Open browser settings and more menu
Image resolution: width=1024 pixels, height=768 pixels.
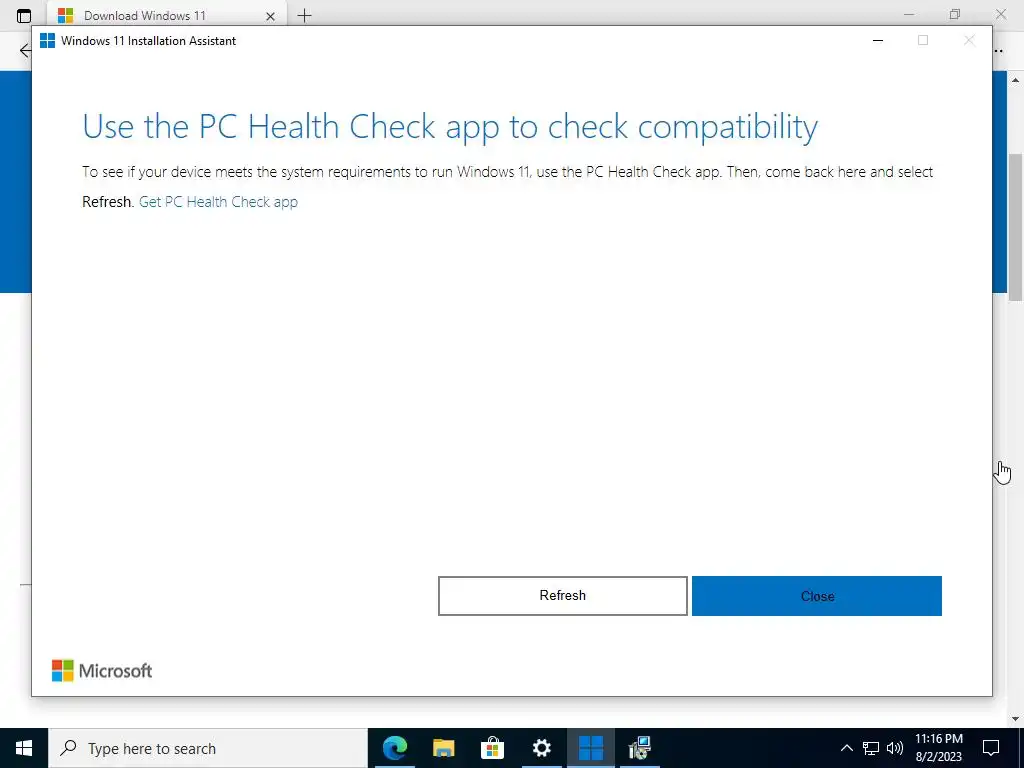point(999,50)
